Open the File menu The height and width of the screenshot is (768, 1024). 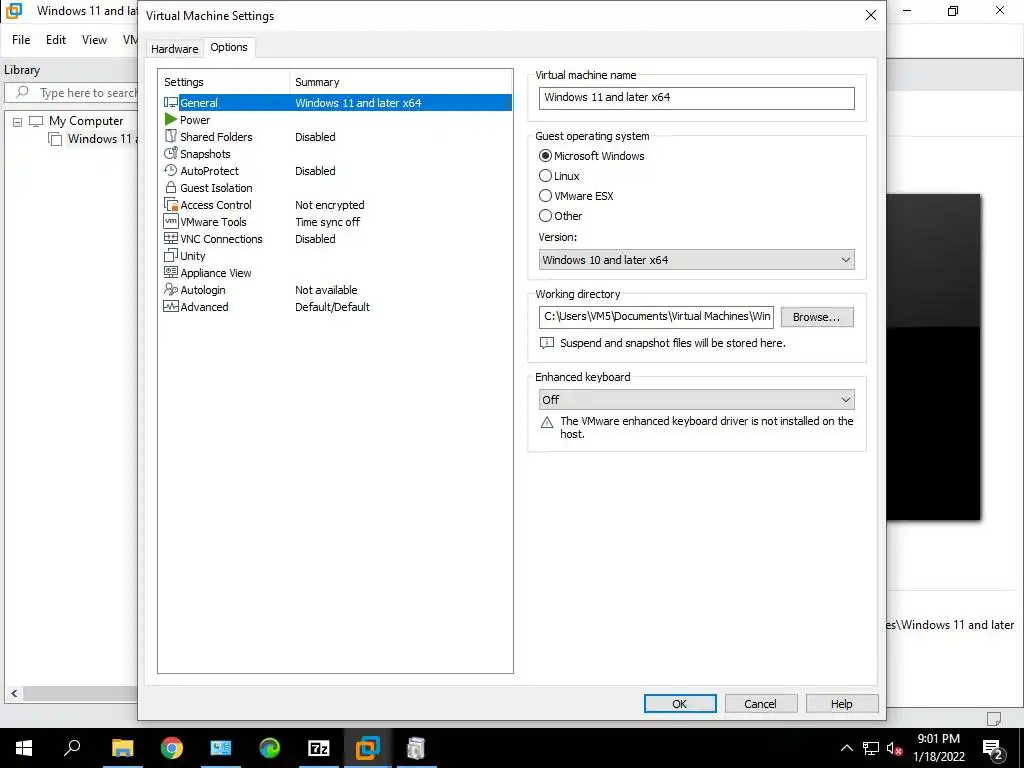click(21, 40)
